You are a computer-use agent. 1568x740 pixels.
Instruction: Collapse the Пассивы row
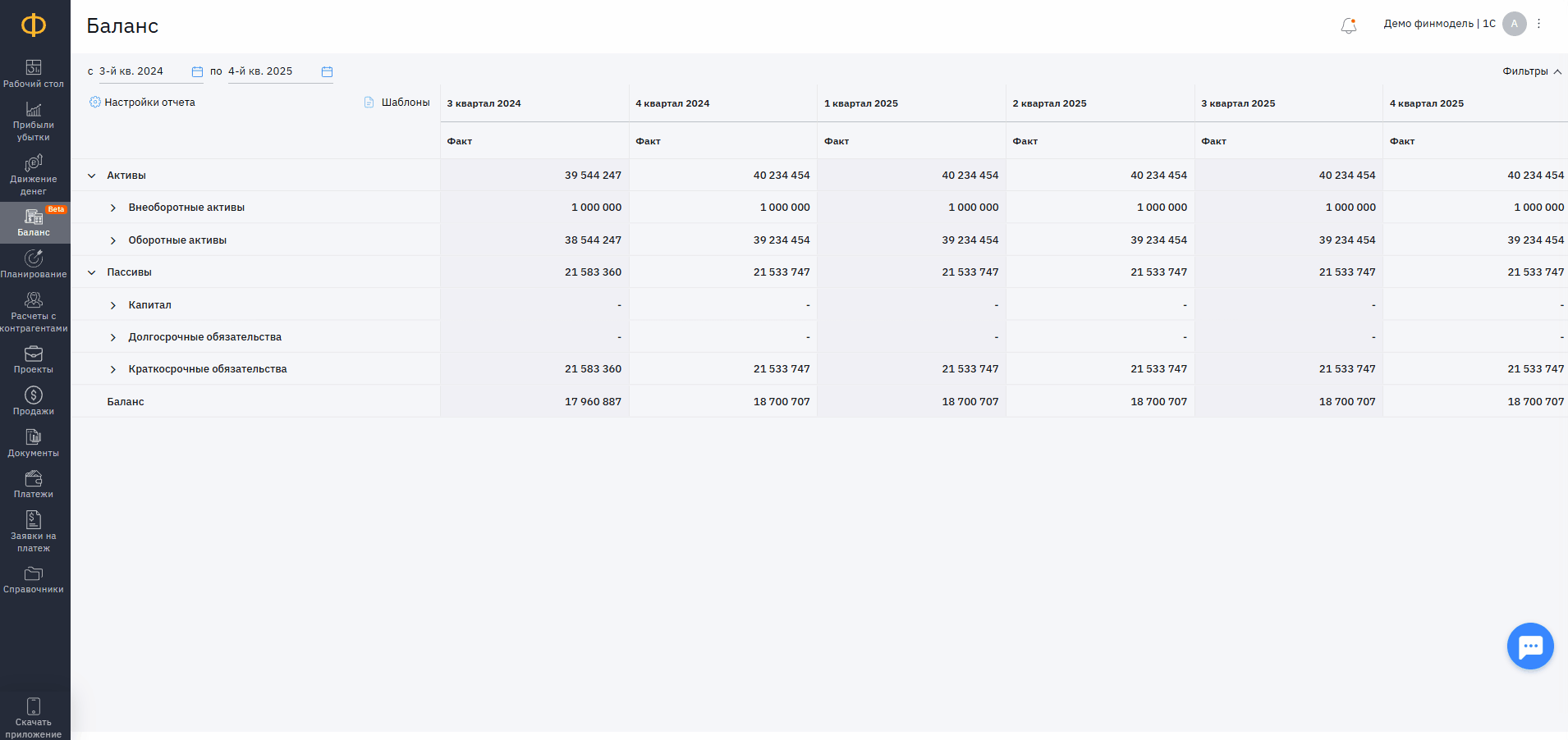(92, 272)
